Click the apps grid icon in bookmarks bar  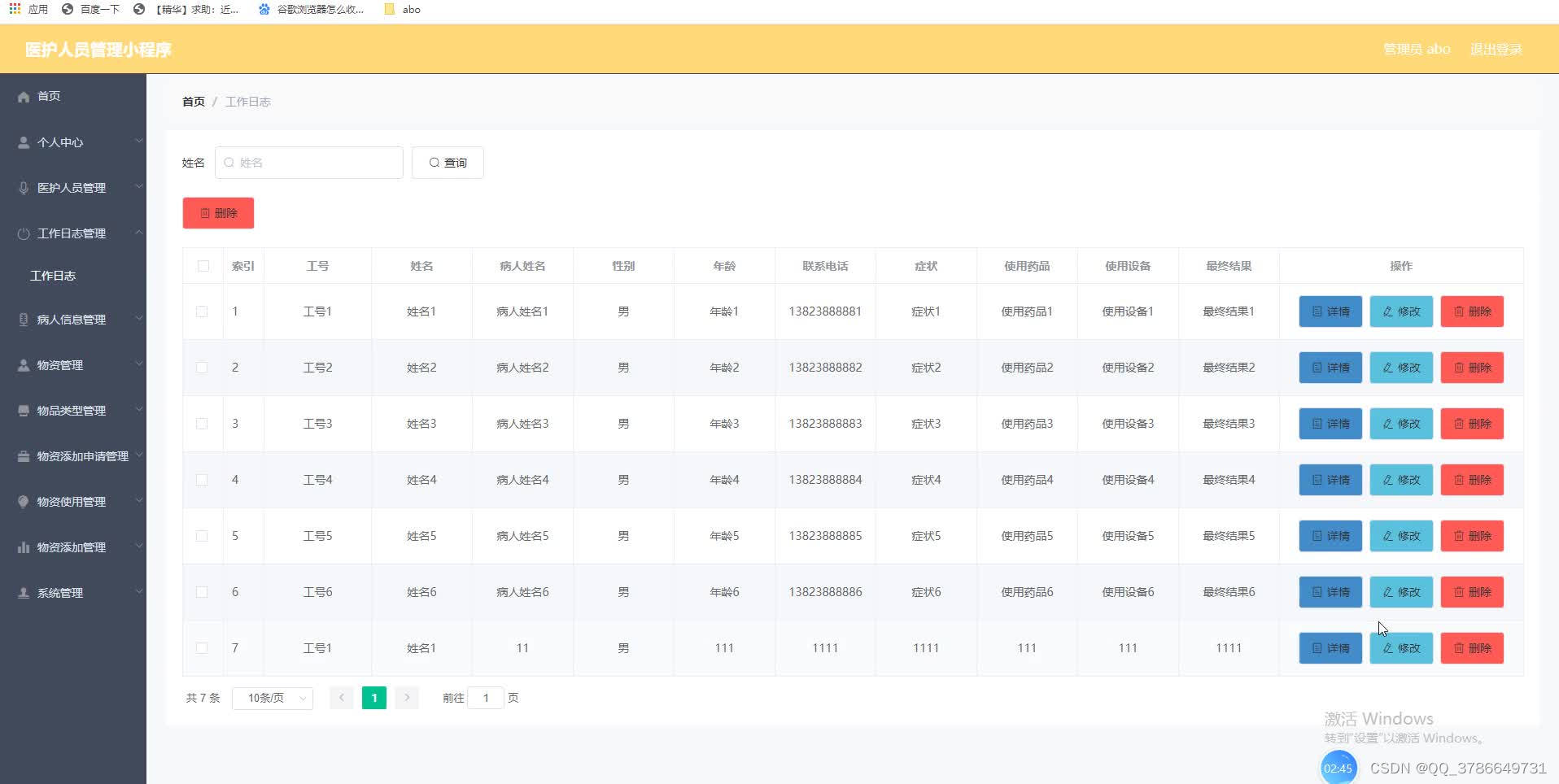[15, 9]
